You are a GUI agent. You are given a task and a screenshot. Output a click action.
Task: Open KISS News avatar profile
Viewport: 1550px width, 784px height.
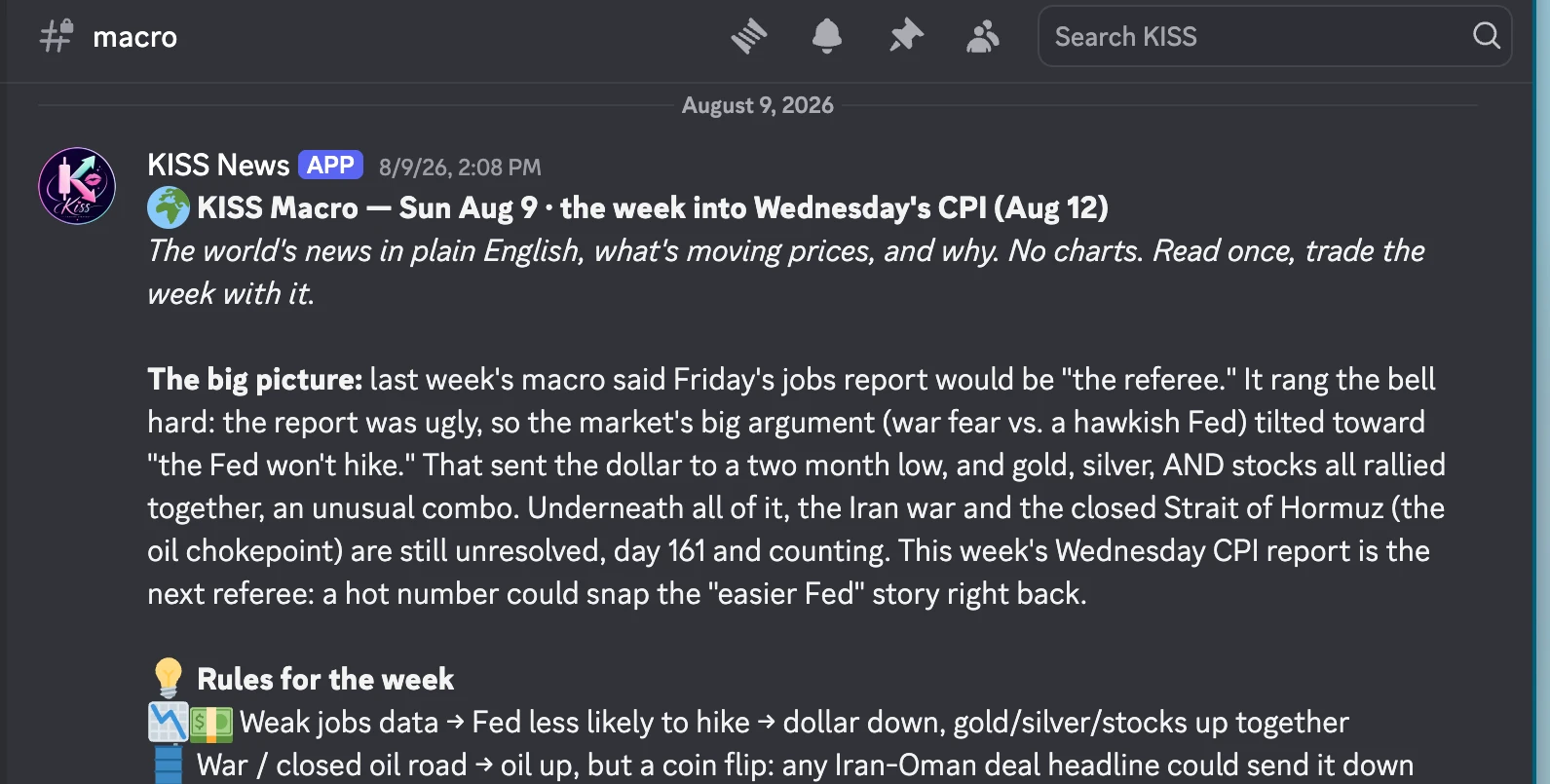(x=77, y=186)
